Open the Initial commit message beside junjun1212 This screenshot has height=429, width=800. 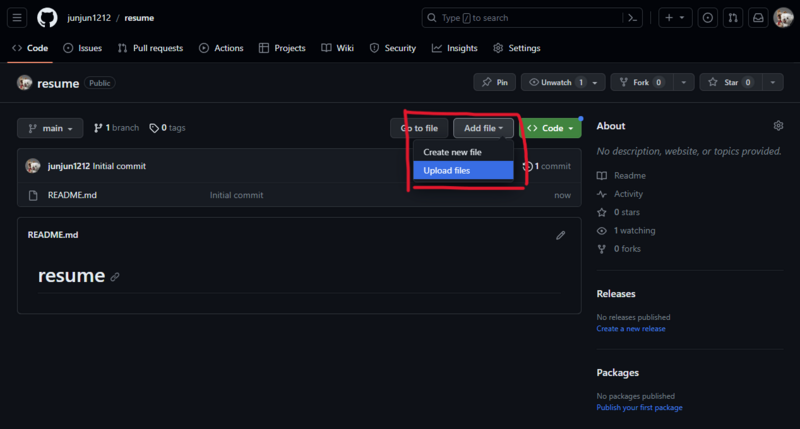tap(119, 166)
